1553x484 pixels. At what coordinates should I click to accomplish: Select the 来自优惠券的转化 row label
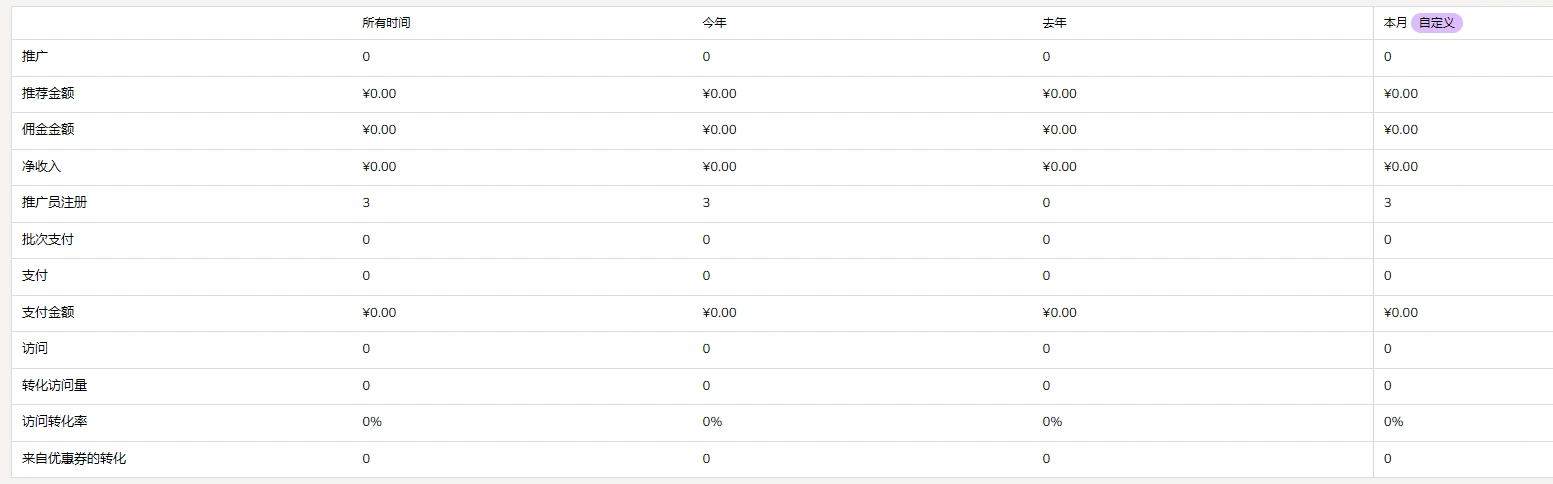[x=74, y=459]
